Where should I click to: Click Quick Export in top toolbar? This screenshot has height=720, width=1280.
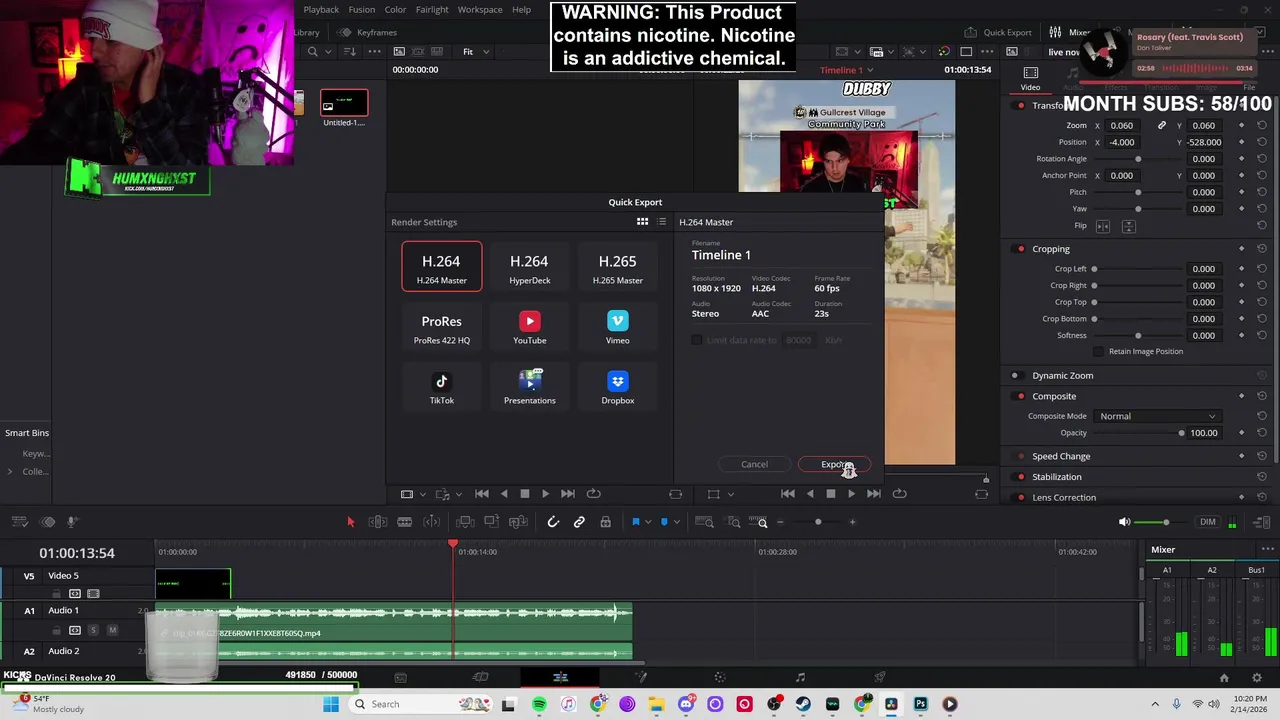[998, 32]
